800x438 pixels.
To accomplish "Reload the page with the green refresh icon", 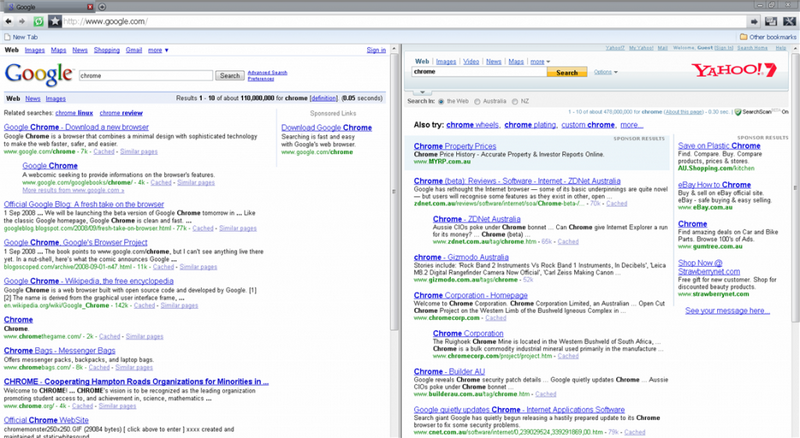I will [x=39, y=21].
